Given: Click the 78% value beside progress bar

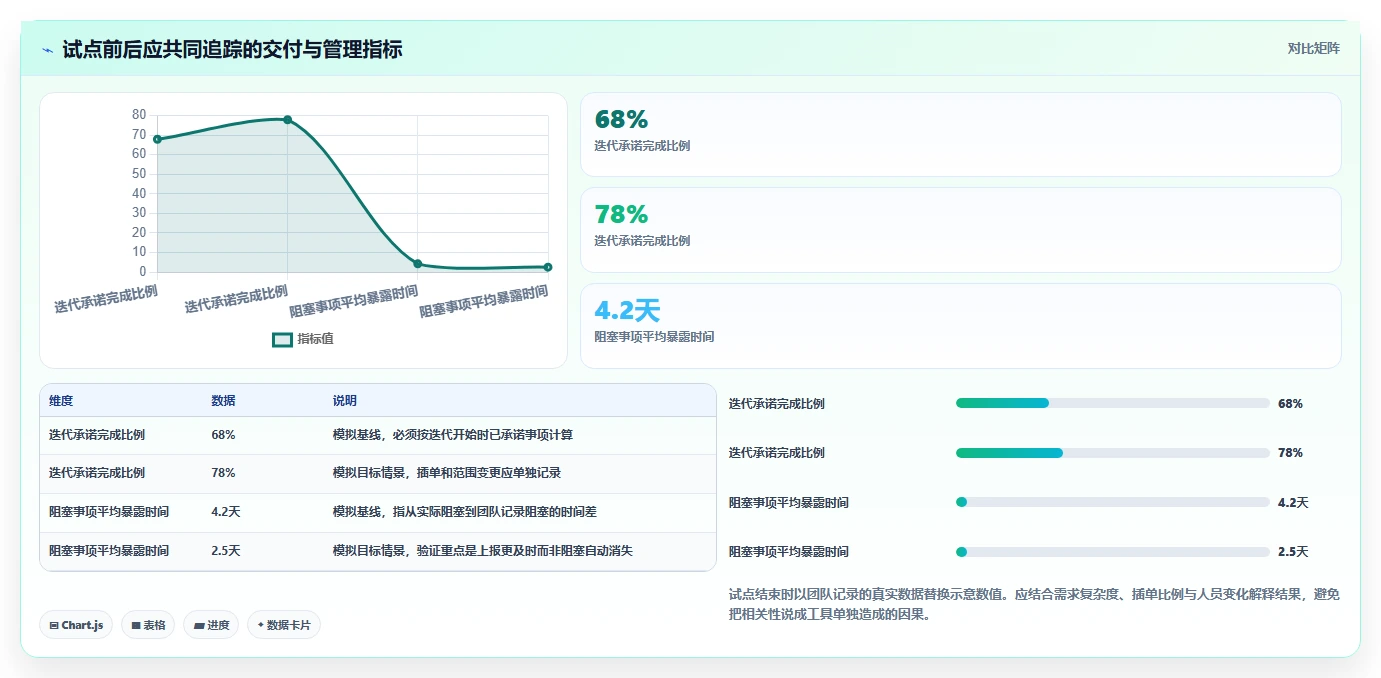Looking at the screenshot, I should coord(1290,453).
